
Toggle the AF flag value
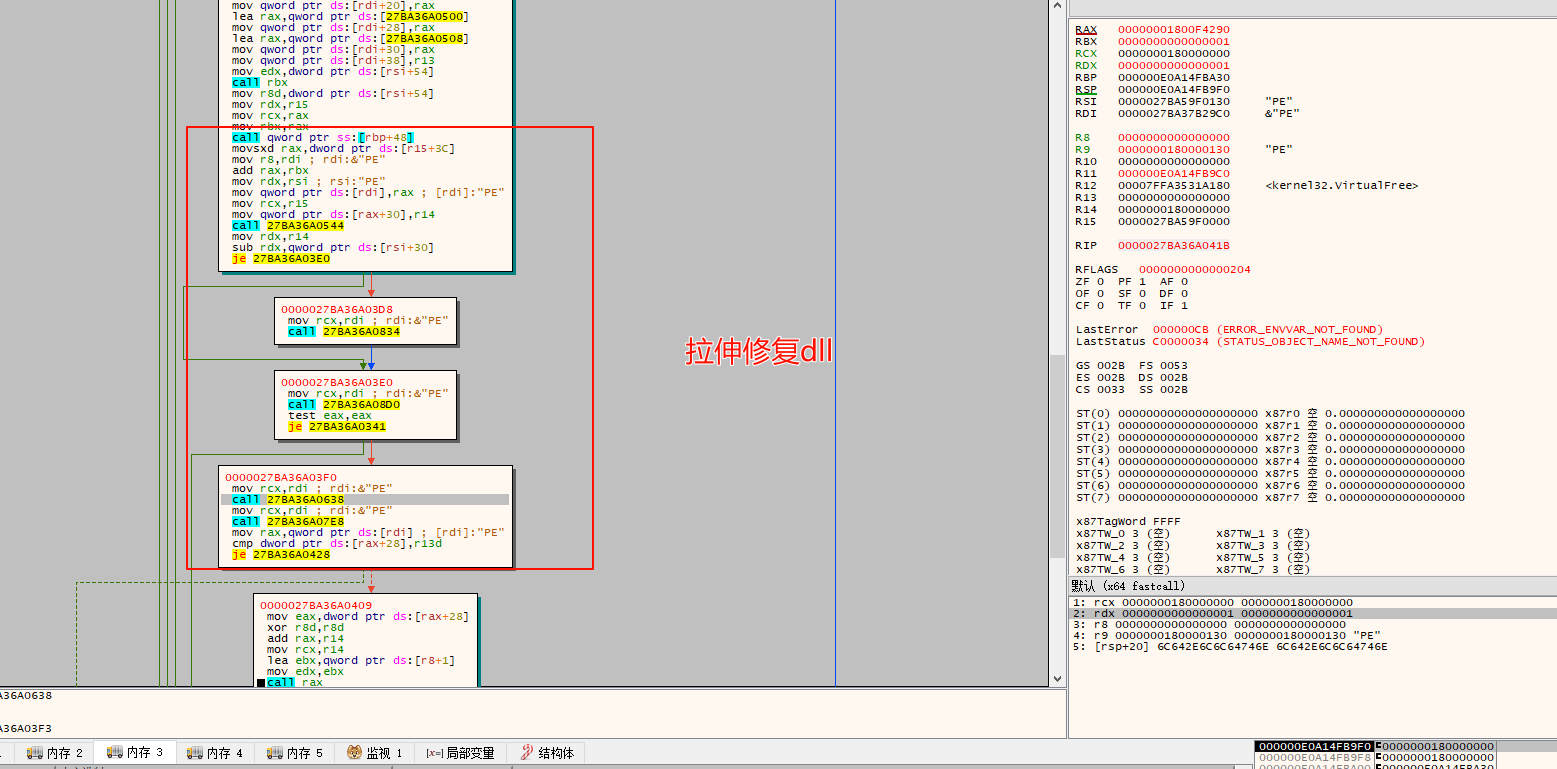point(1184,282)
